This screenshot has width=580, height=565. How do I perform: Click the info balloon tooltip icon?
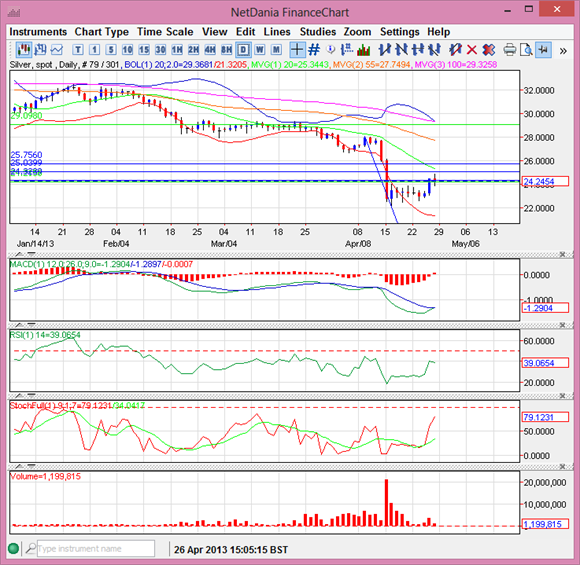tap(331, 50)
